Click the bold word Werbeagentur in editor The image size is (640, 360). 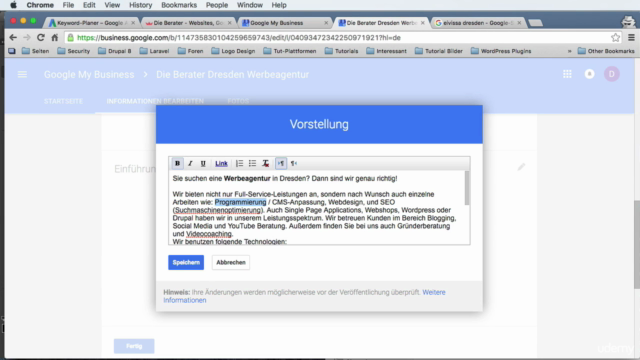pyautogui.click(x=247, y=178)
